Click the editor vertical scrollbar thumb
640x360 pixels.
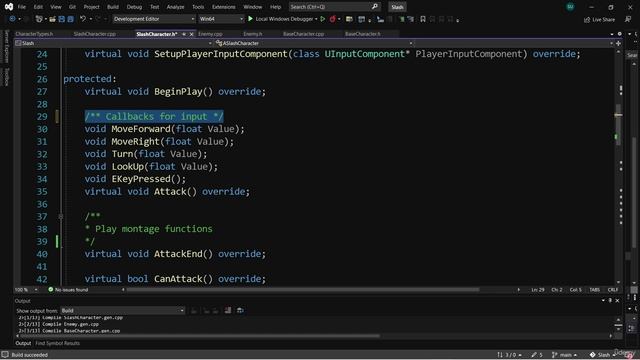[618, 124]
